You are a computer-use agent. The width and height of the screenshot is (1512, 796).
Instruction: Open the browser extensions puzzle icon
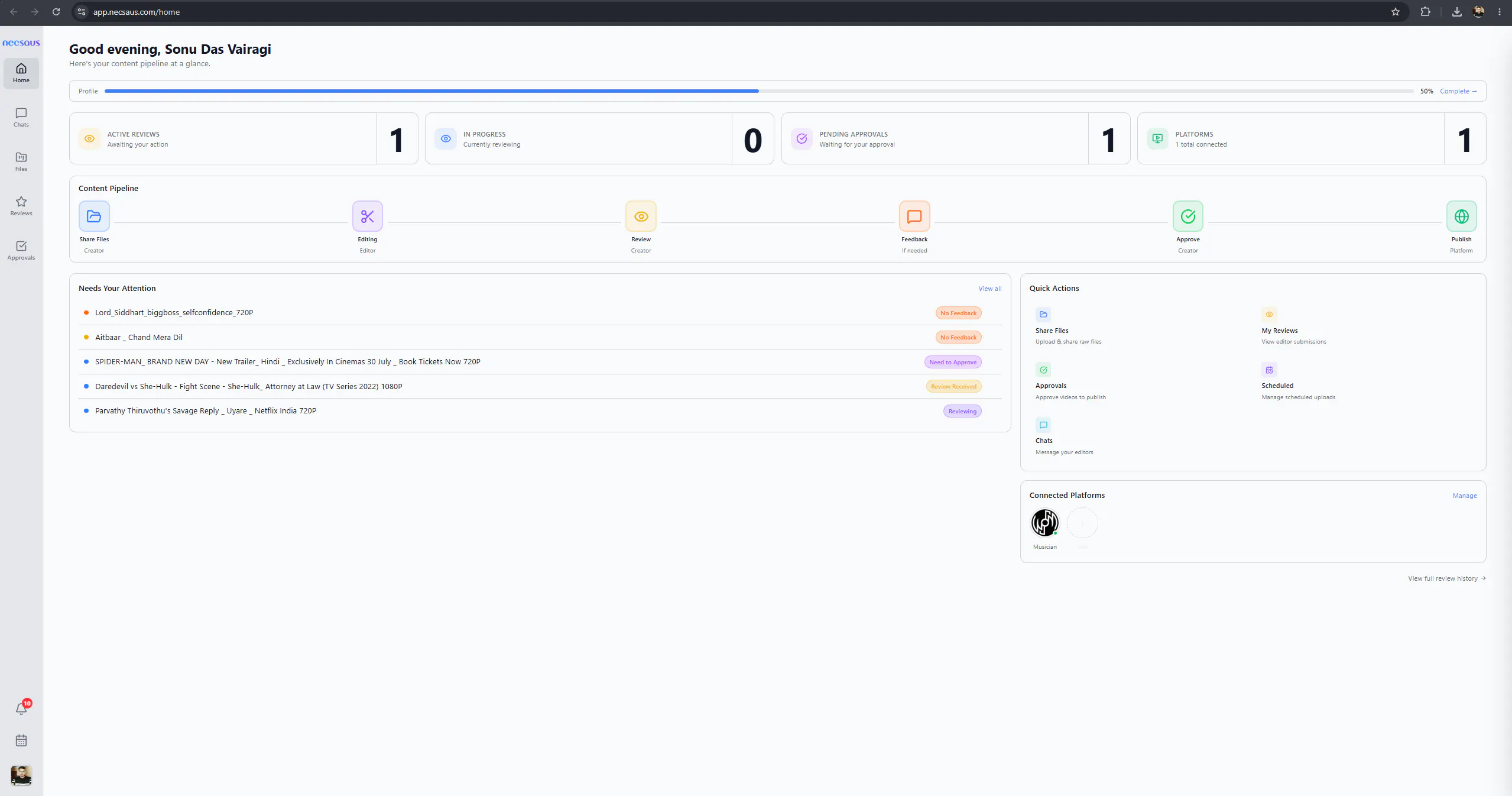(x=1425, y=12)
